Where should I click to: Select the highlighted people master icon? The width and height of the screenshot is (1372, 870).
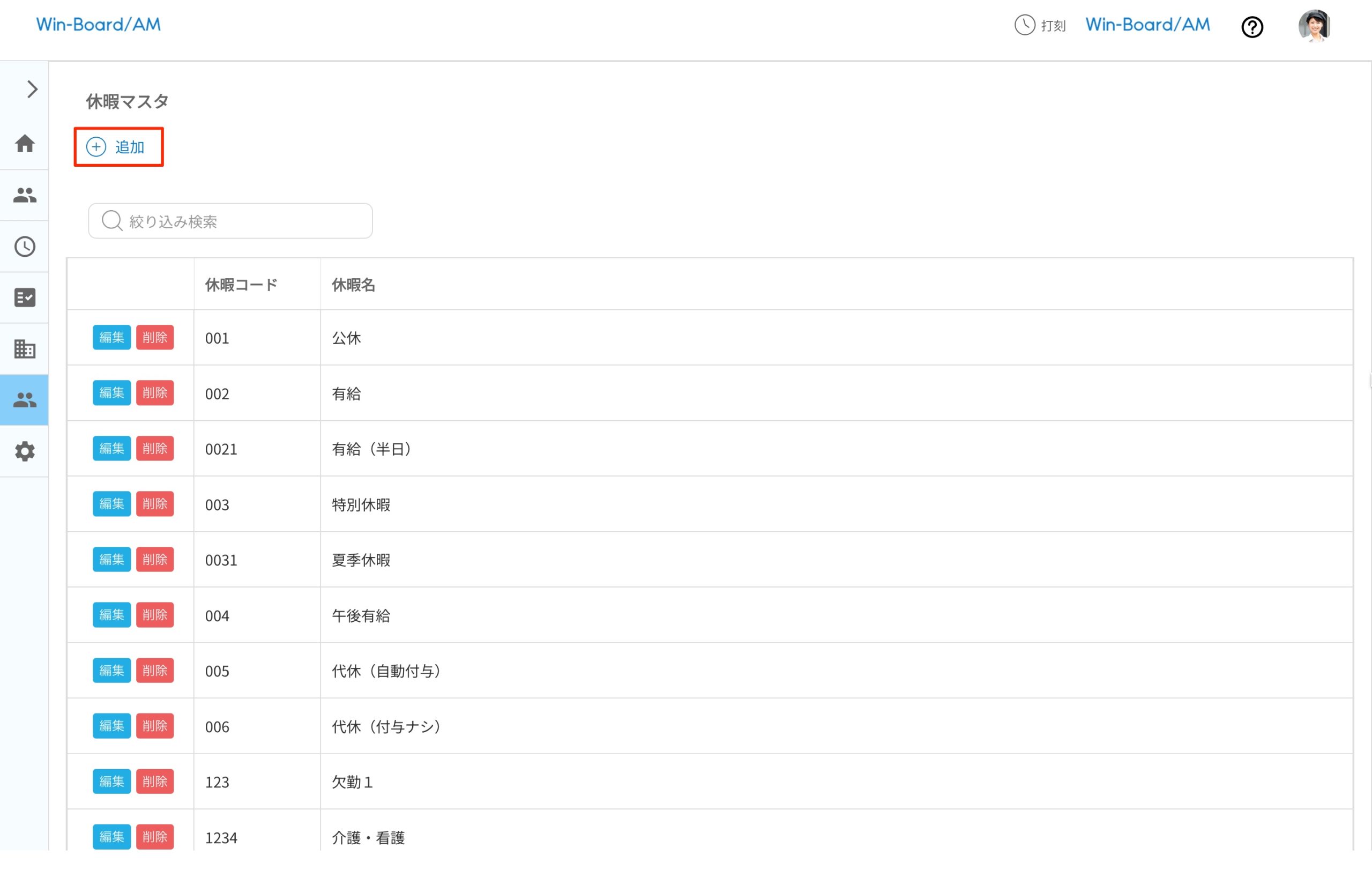pos(25,400)
